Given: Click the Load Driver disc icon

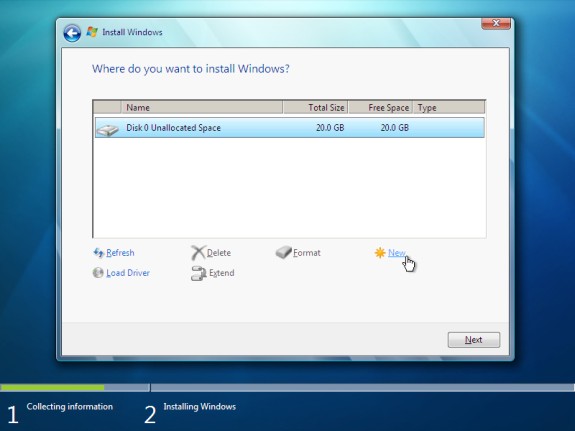Looking at the screenshot, I should click(x=98, y=273).
